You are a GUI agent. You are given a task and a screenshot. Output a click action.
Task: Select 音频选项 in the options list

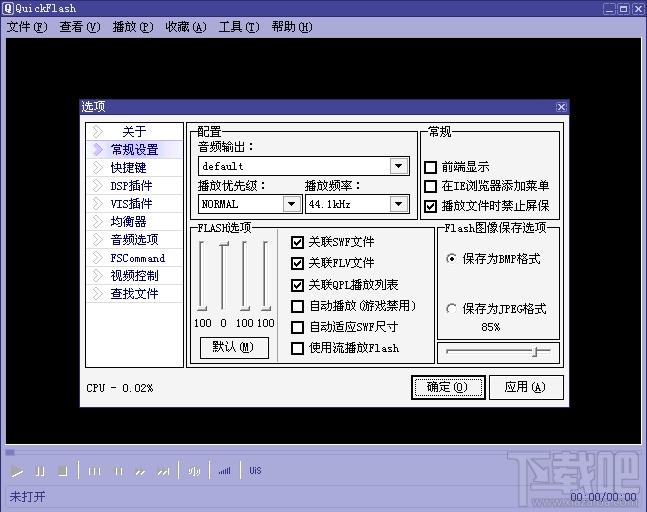135,240
